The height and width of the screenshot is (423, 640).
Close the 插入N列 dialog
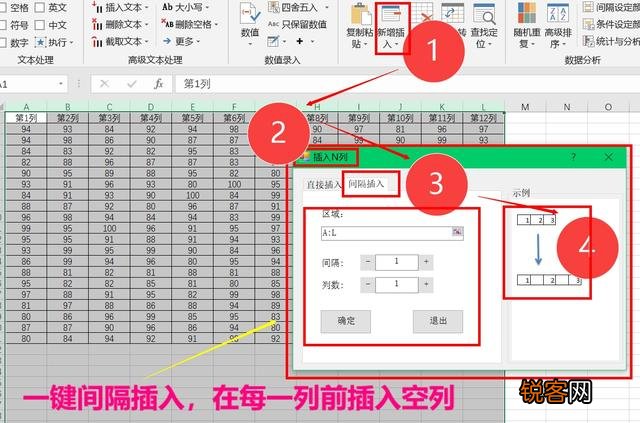click(609, 157)
